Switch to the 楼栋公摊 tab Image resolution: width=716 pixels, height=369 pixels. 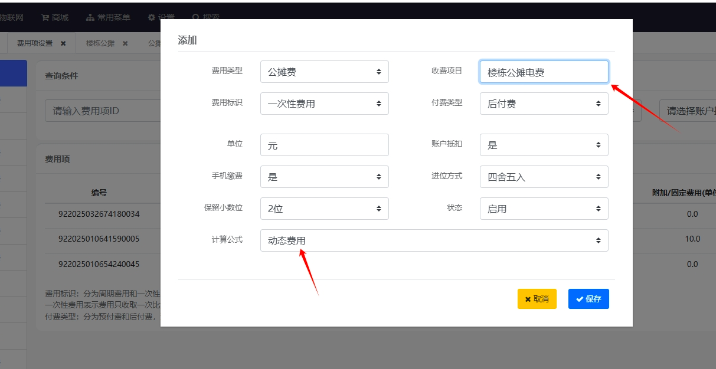[100, 43]
